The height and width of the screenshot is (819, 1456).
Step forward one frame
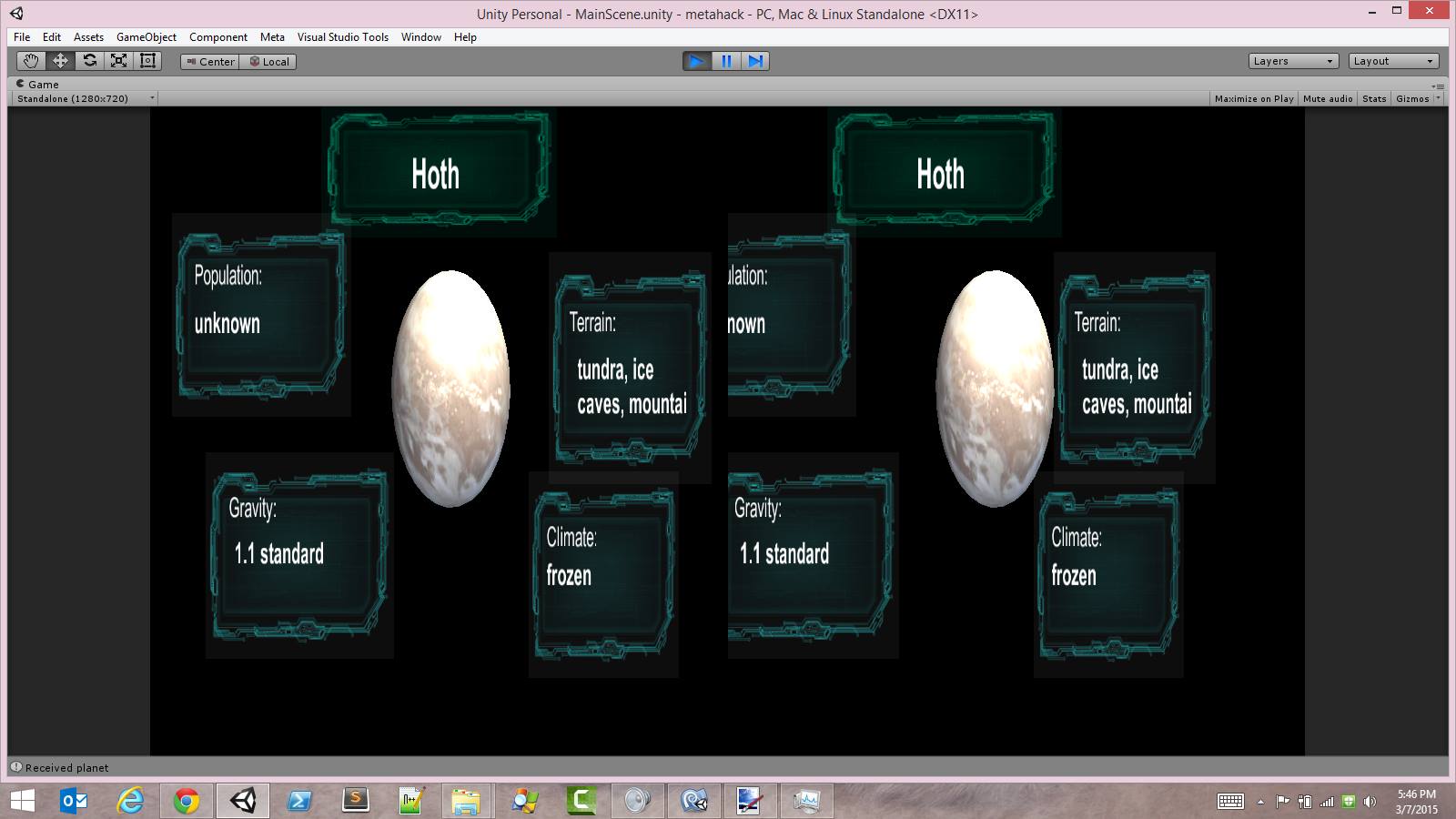(755, 61)
